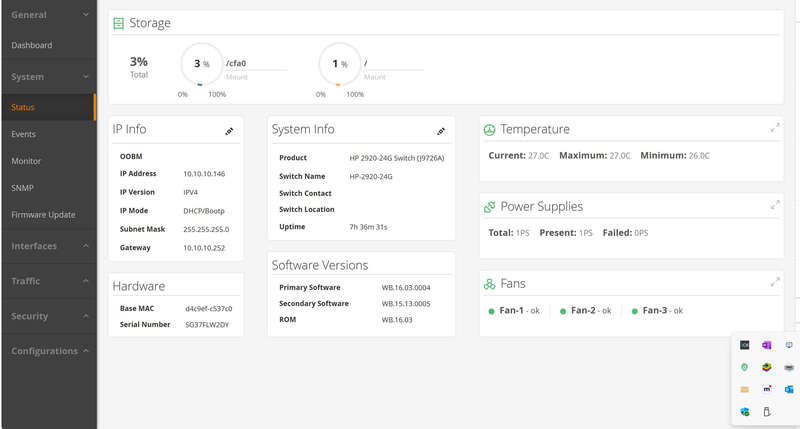Open the Monitor page

coord(26,161)
